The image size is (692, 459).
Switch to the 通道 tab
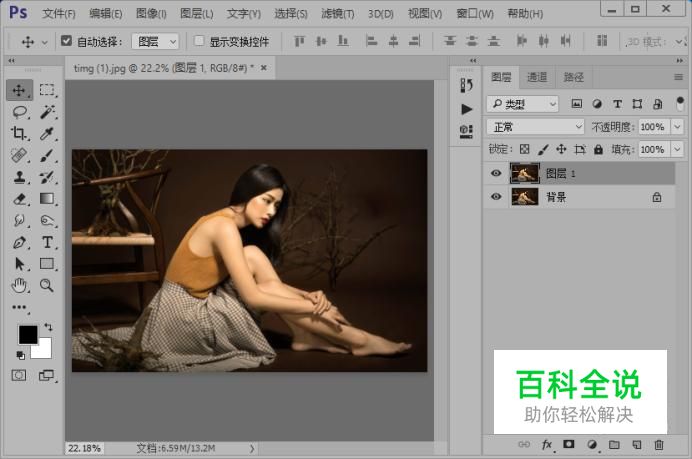click(537, 77)
